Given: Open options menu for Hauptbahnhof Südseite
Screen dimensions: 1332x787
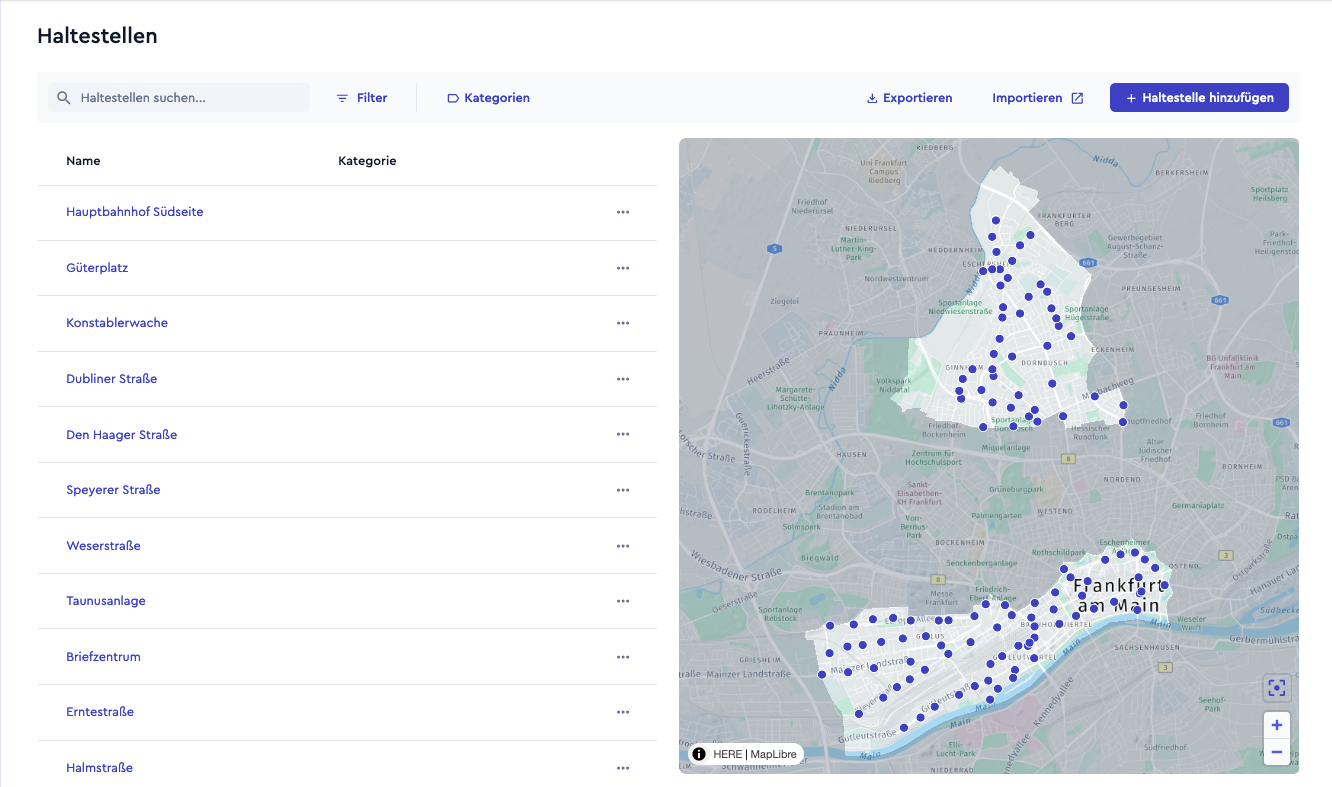Looking at the screenshot, I should coord(623,212).
